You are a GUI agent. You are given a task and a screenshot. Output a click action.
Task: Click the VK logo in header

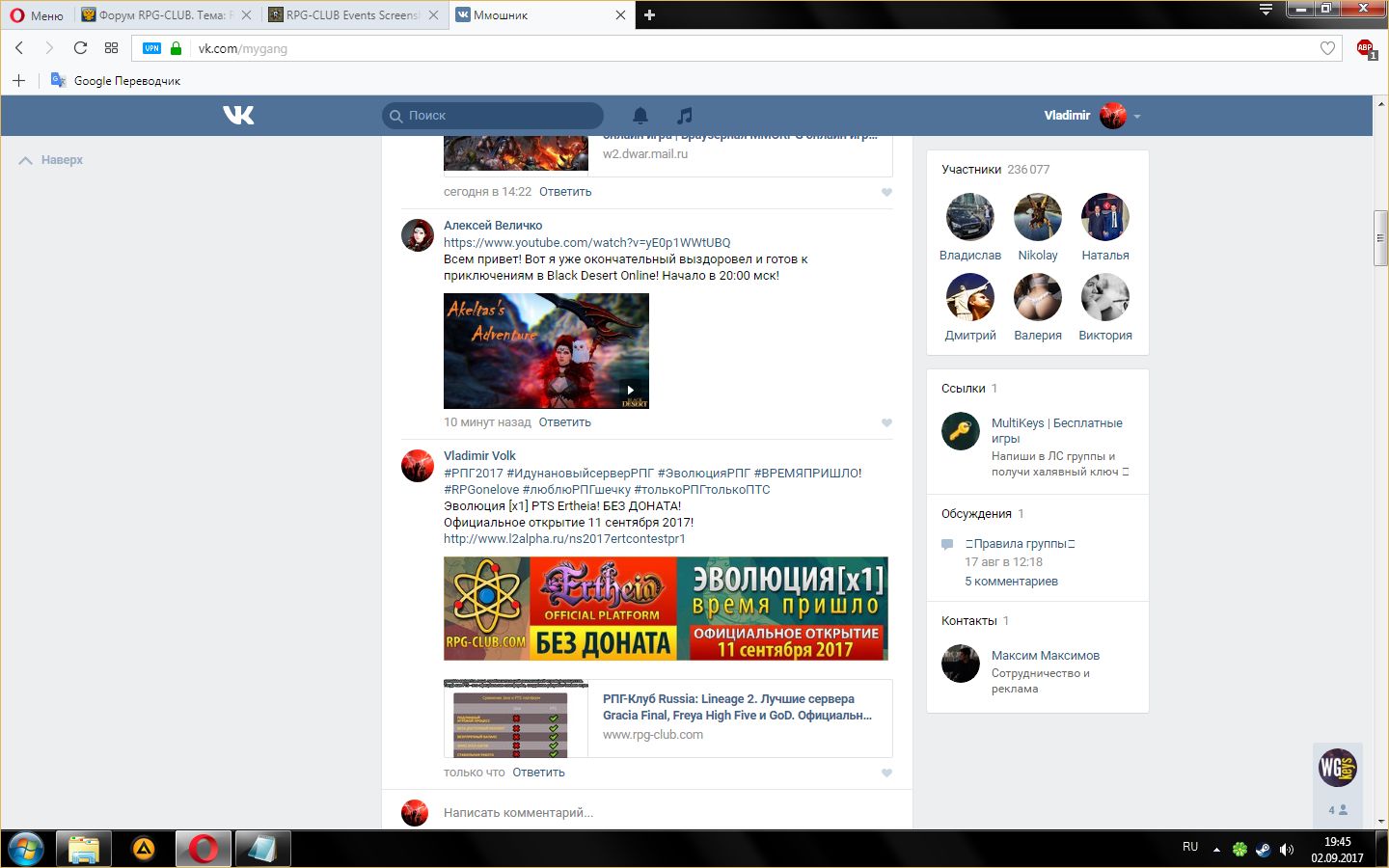coord(238,115)
